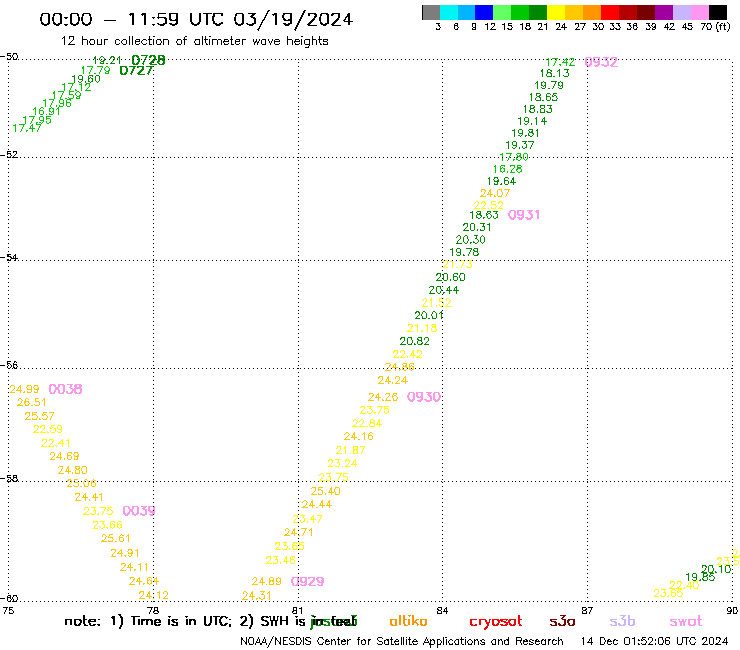This screenshot has width=740, height=650.
Task: Click the wave height value 25.40
Action: (326, 491)
